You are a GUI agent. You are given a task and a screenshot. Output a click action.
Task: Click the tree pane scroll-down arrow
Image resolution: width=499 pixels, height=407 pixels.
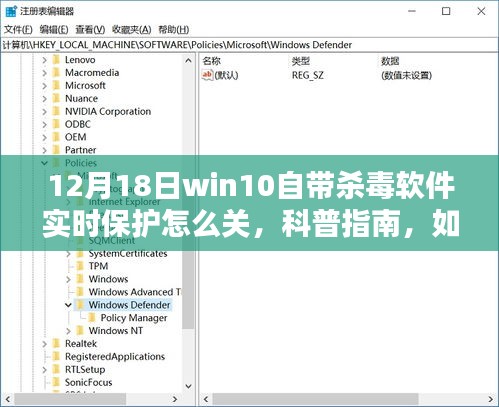click(188, 386)
